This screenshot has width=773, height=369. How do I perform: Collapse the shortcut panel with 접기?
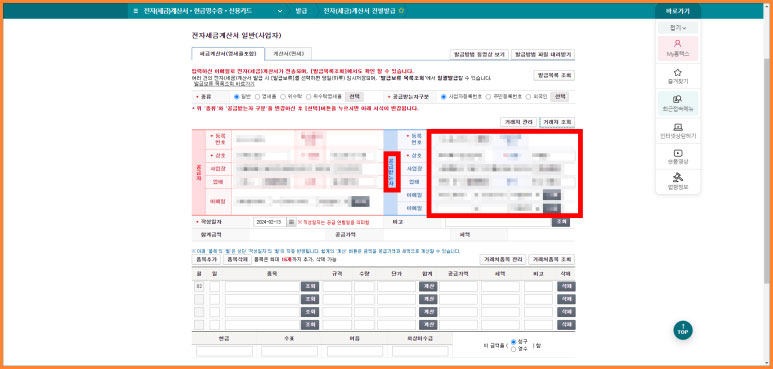click(x=677, y=28)
